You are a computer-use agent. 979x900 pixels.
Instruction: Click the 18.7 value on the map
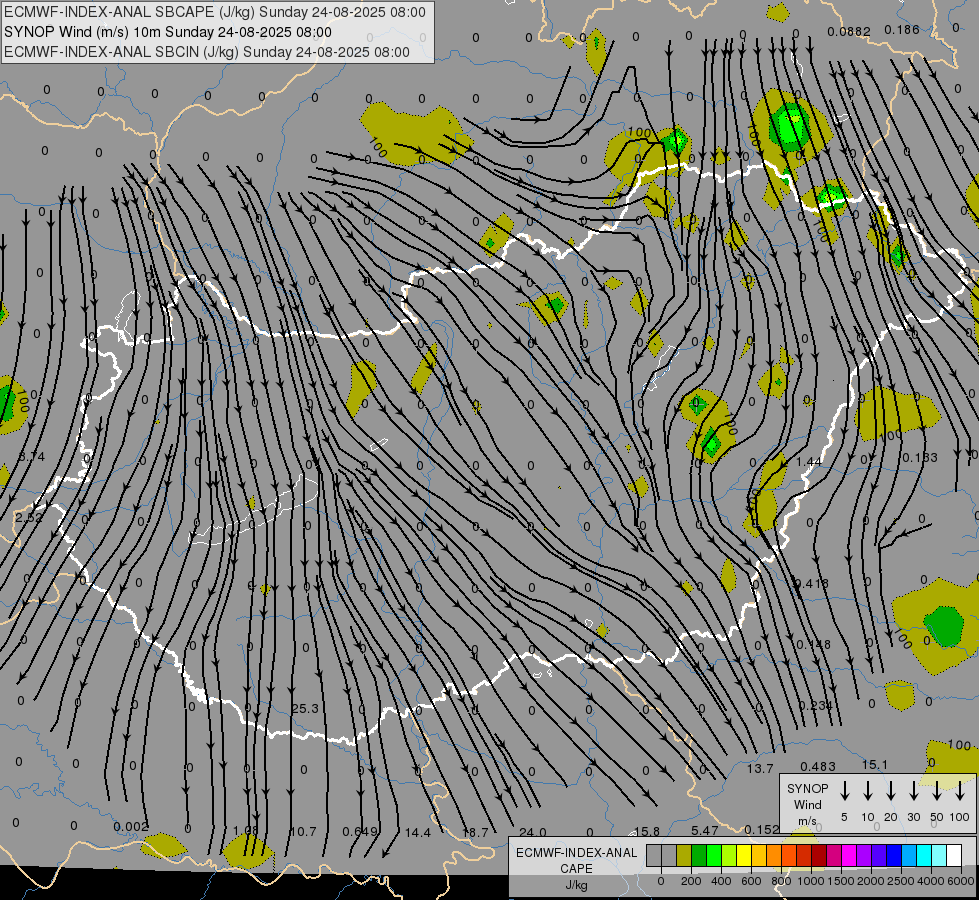pyautogui.click(x=475, y=833)
